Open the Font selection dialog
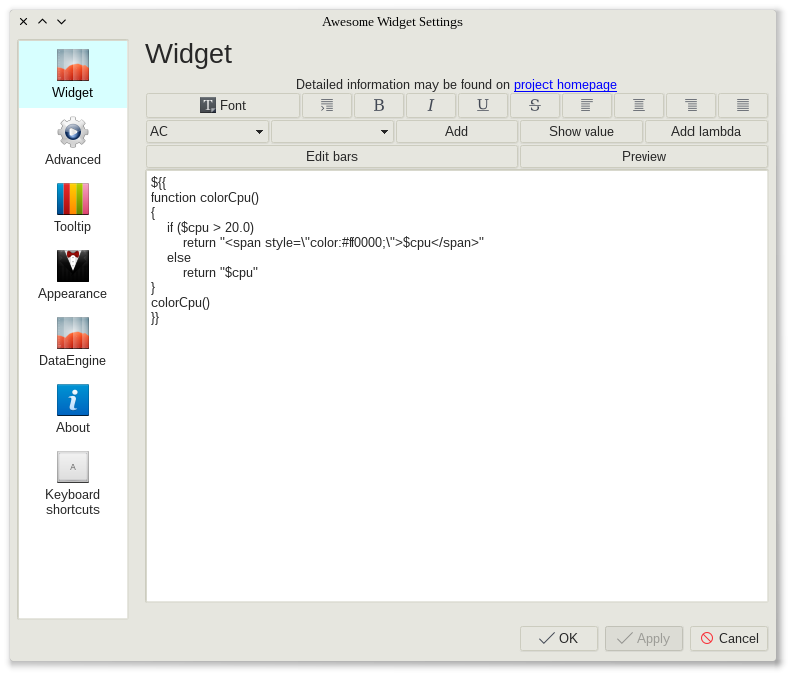The height and width of the screenshot is (677, 792). click(223, 106)
